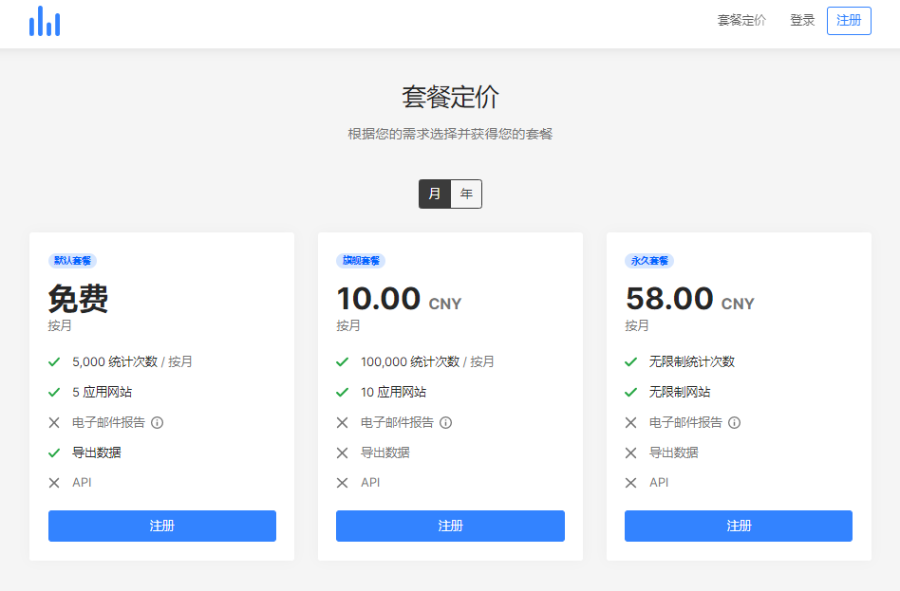Show email report info in 默认套餐 card
Screen dimensions: 900x591
[157, 423]
